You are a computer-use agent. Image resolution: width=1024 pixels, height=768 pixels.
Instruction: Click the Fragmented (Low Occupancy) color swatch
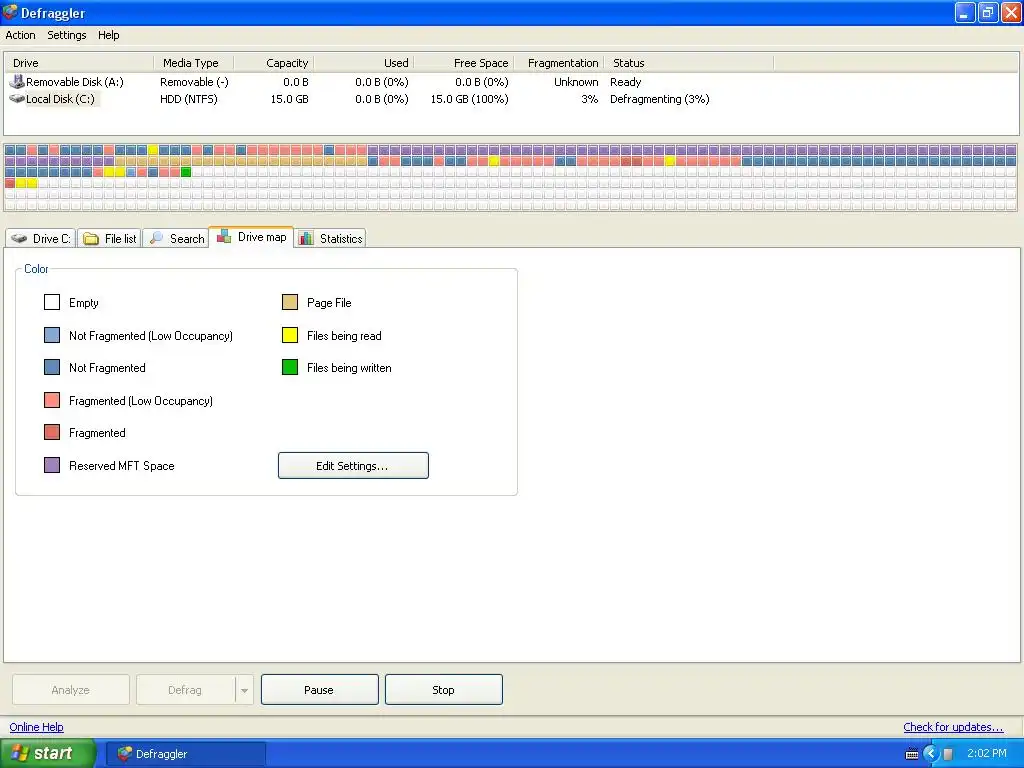52,400
